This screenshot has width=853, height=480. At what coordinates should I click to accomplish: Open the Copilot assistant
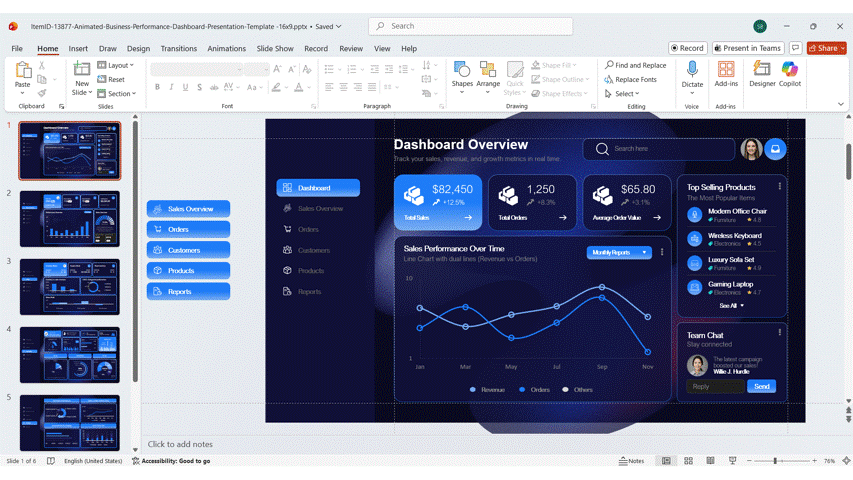coord(789,75)
